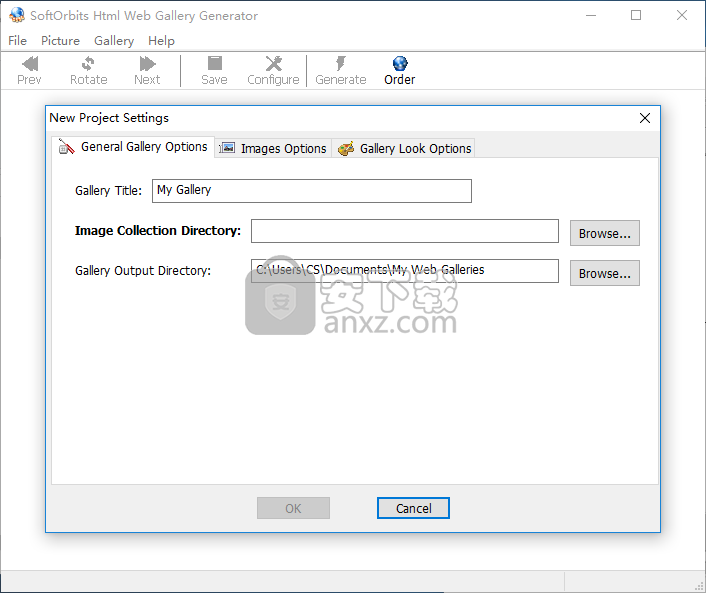This screenshot has width=706, height=593.
Task: Close the New Project Settings dialog
Action: click(x=645, y=118)
